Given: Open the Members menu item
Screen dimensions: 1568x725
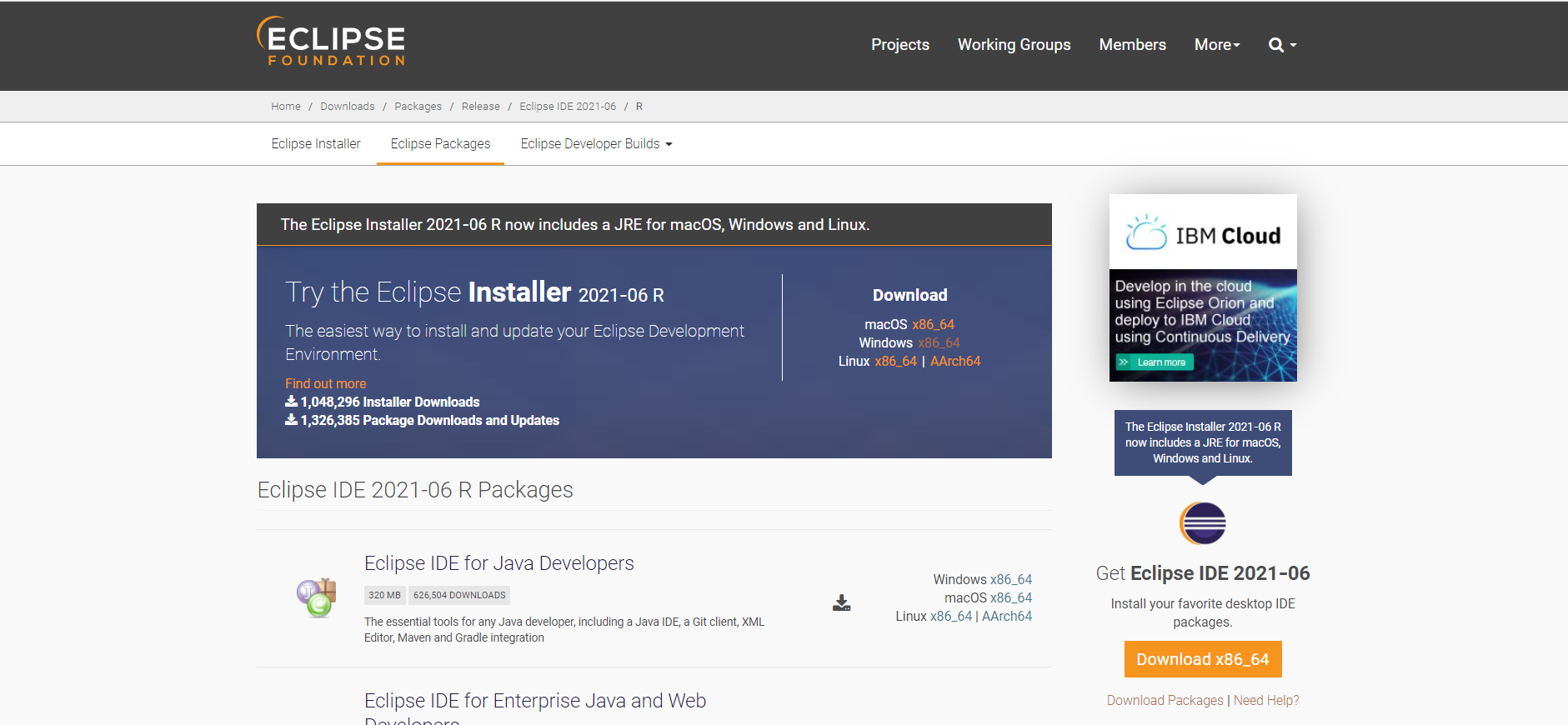Looking at the screenshot, I should 1132,45.
